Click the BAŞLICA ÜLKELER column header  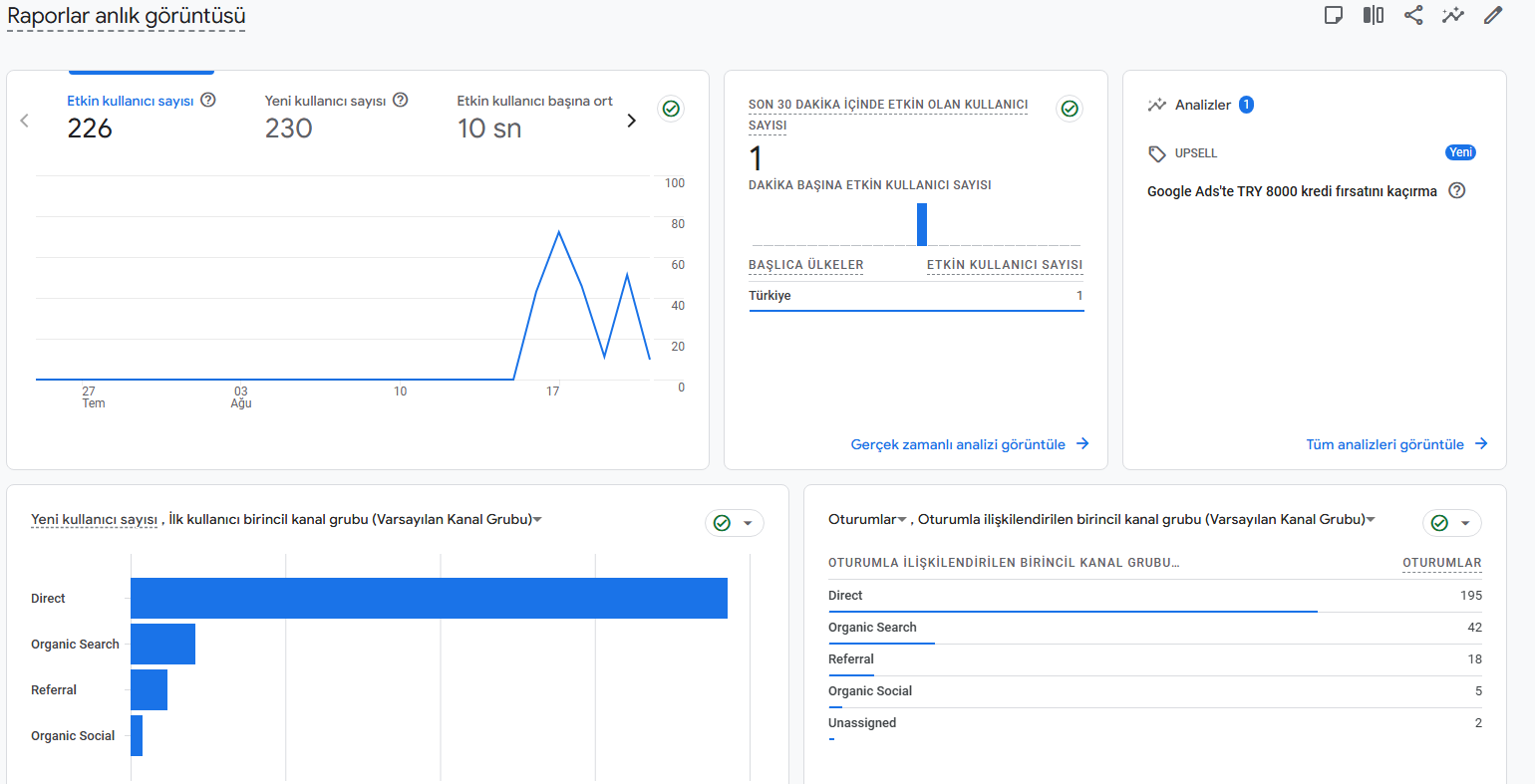[x=806, y=265]
